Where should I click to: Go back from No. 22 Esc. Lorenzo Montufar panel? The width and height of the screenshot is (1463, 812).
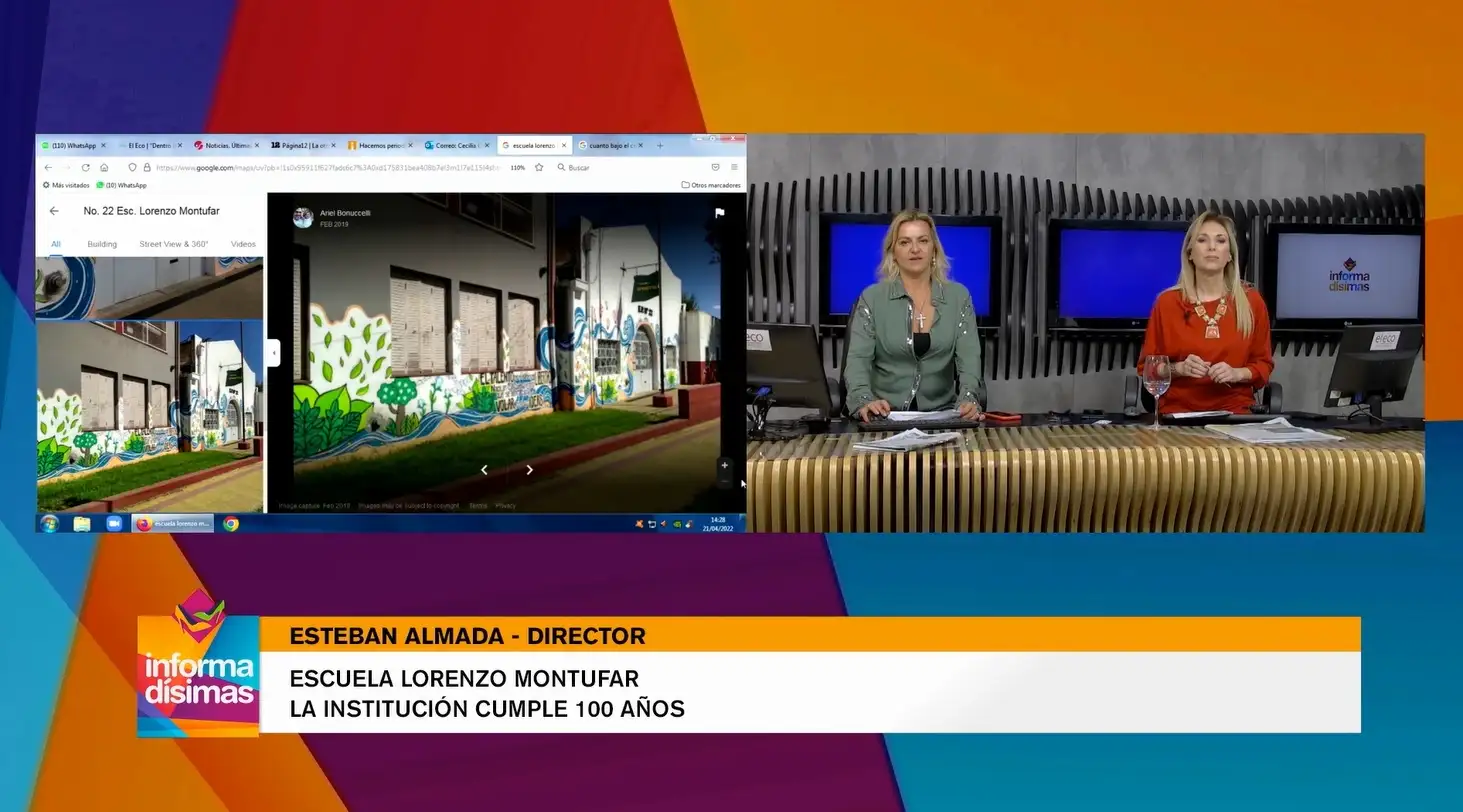pos(54,211)
